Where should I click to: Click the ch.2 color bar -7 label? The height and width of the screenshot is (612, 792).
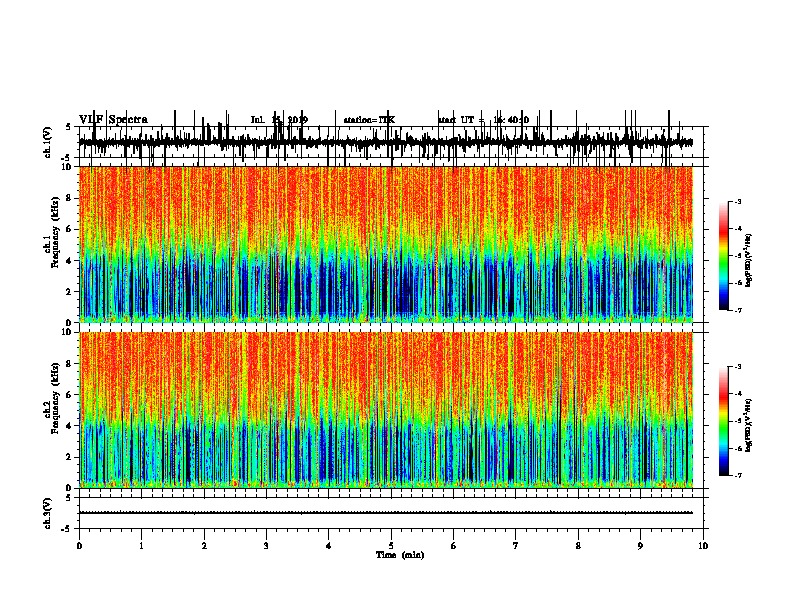(737, 475)
